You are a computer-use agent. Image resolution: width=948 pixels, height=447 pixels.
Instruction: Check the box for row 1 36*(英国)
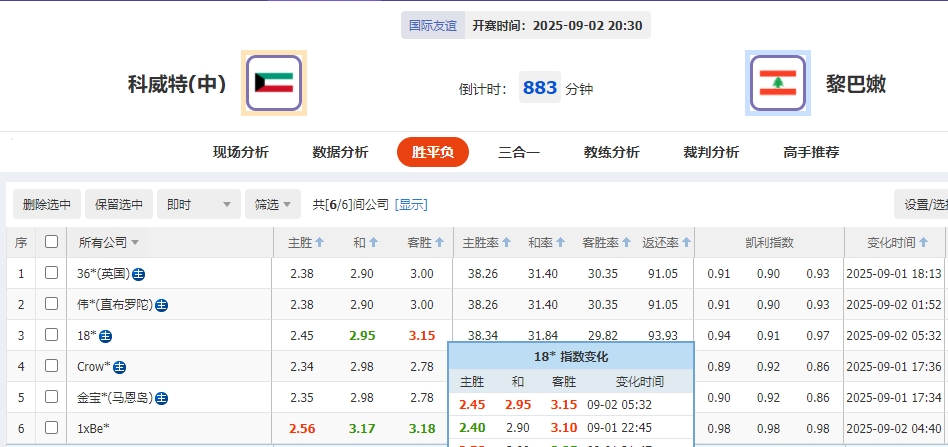click(51, 273)
